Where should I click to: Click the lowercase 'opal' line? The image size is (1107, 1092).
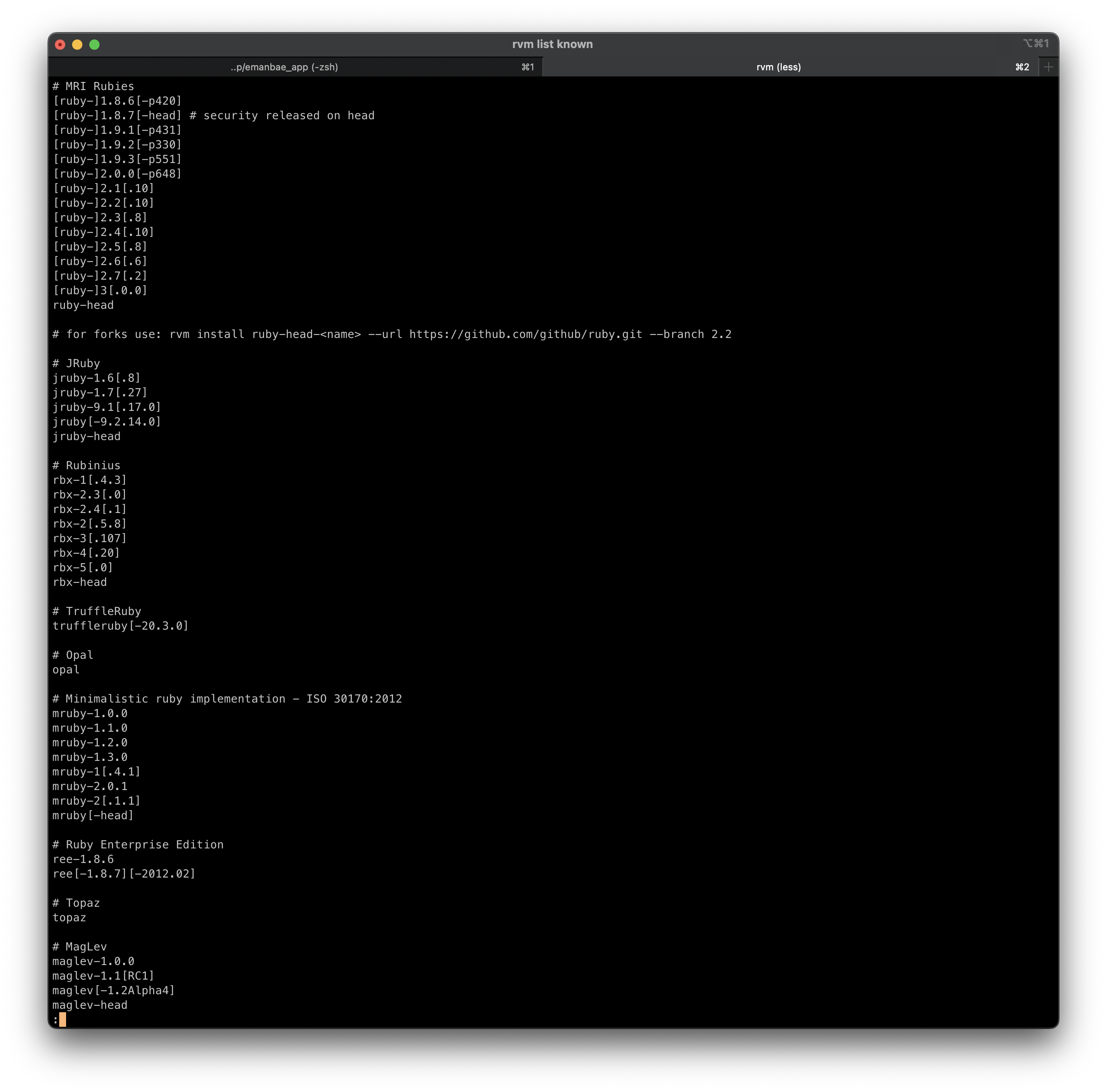click(66, 670)
